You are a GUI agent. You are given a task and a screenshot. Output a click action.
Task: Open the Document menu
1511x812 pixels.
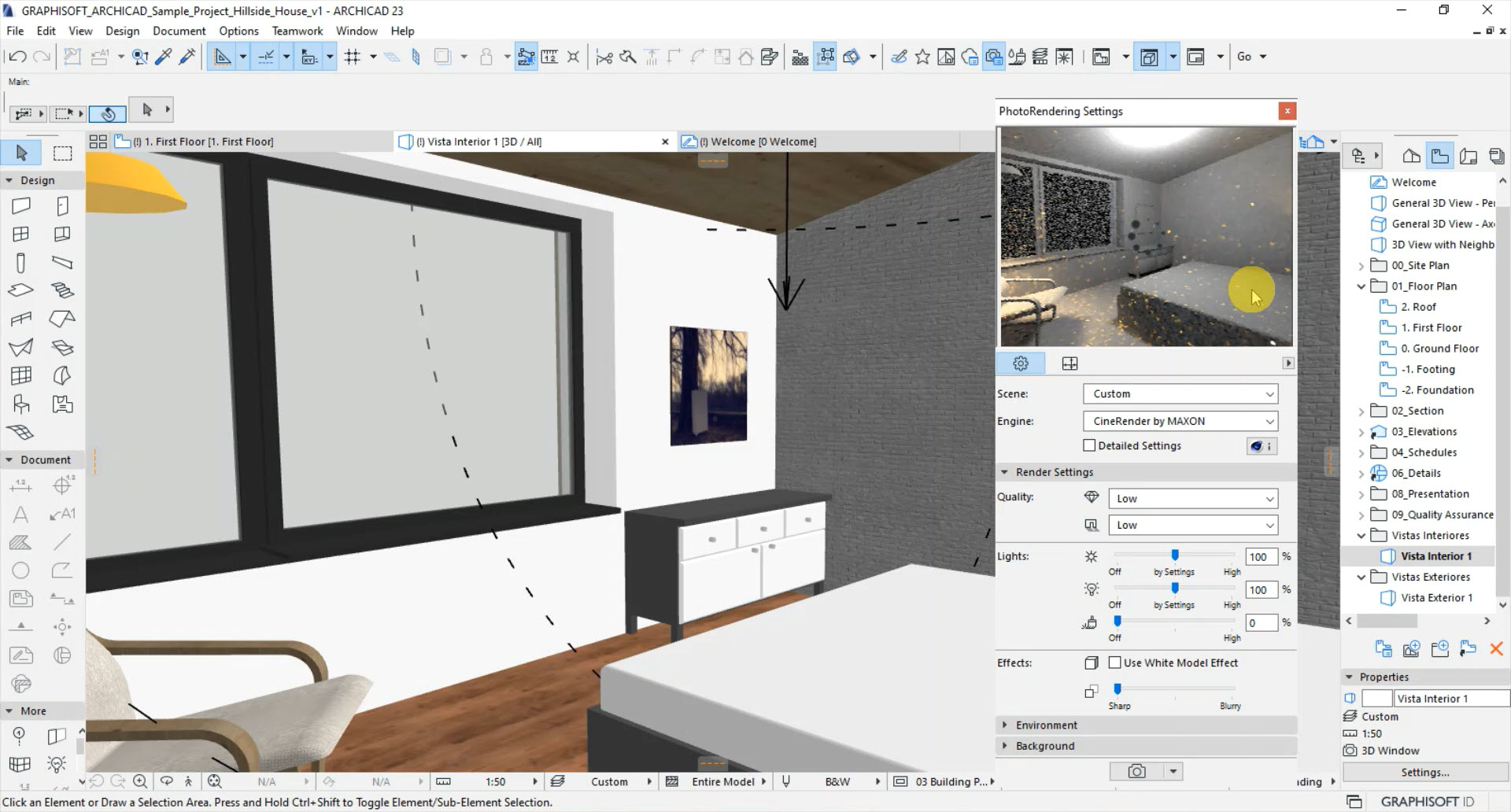click(x=179, y=31)
